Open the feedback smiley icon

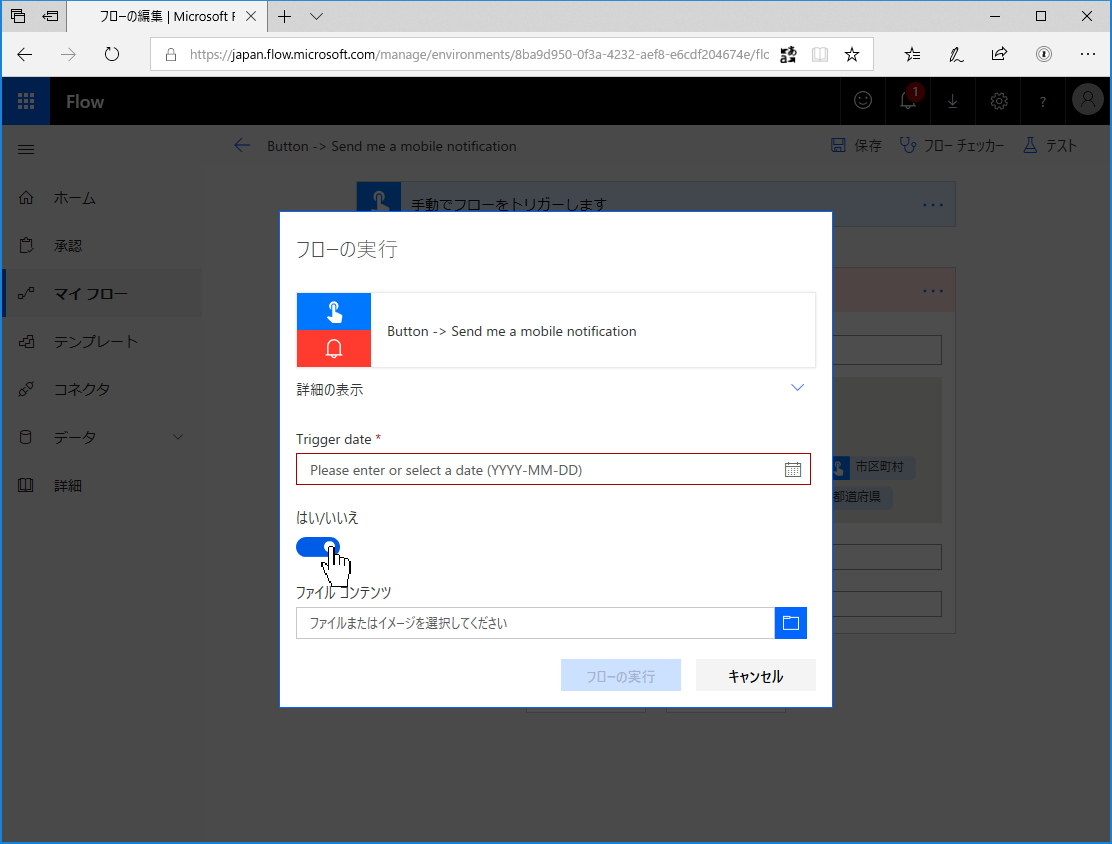point(862,101)
